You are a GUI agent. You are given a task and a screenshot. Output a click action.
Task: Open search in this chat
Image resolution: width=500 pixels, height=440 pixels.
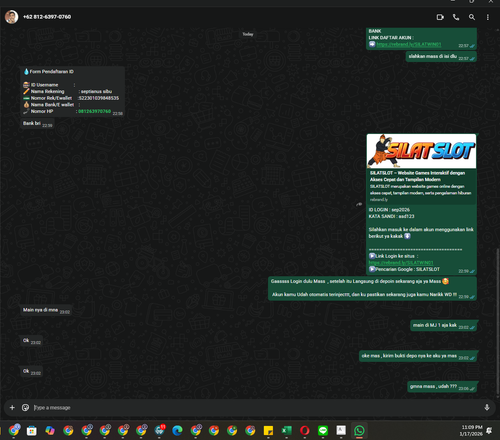(x=472, y=17)
